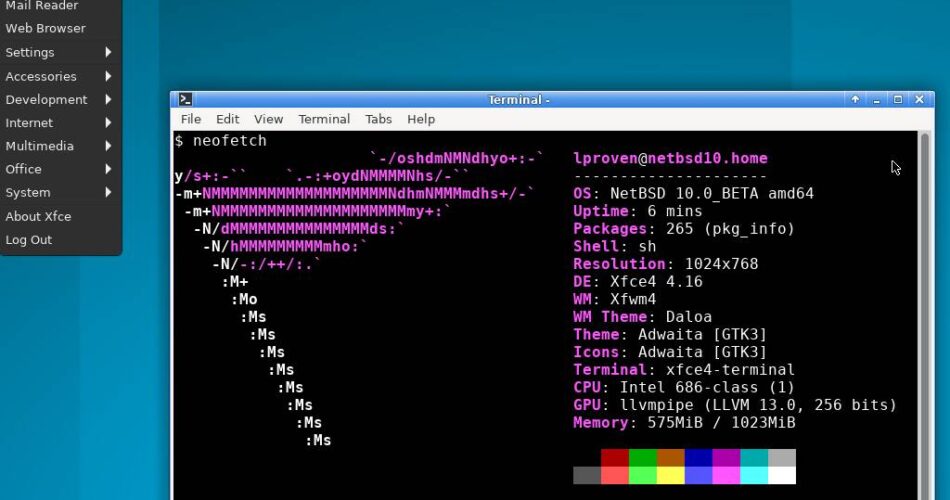Expand the Settings submenu arrow
Viewport: 950px width, 500px height.
click(x=108, y=52)
